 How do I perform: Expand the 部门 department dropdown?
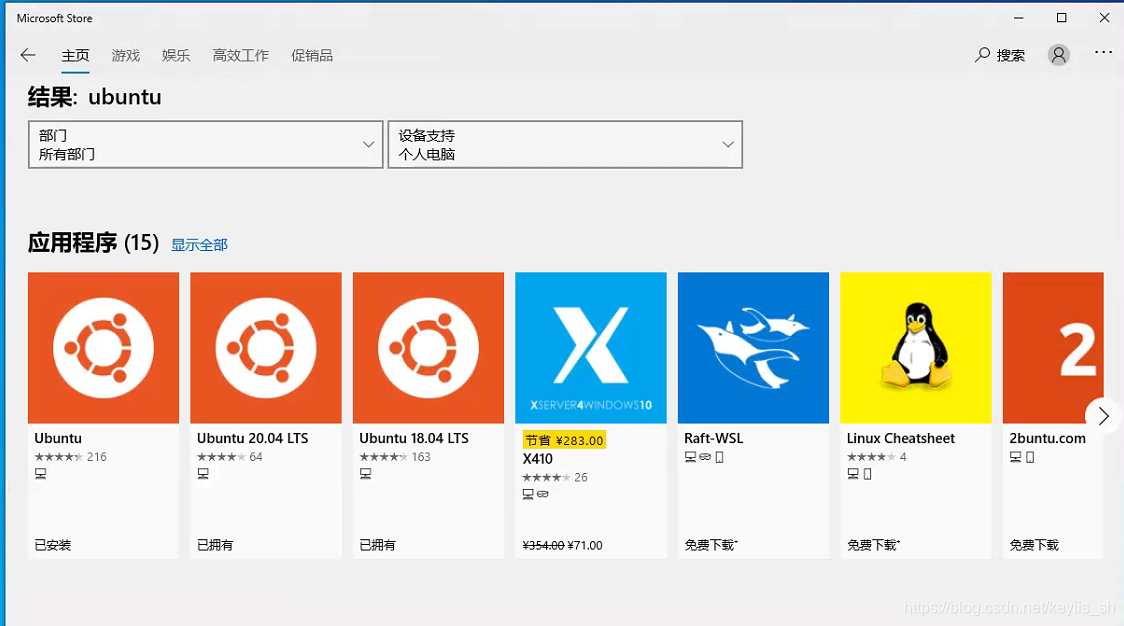tap(206, 145)
